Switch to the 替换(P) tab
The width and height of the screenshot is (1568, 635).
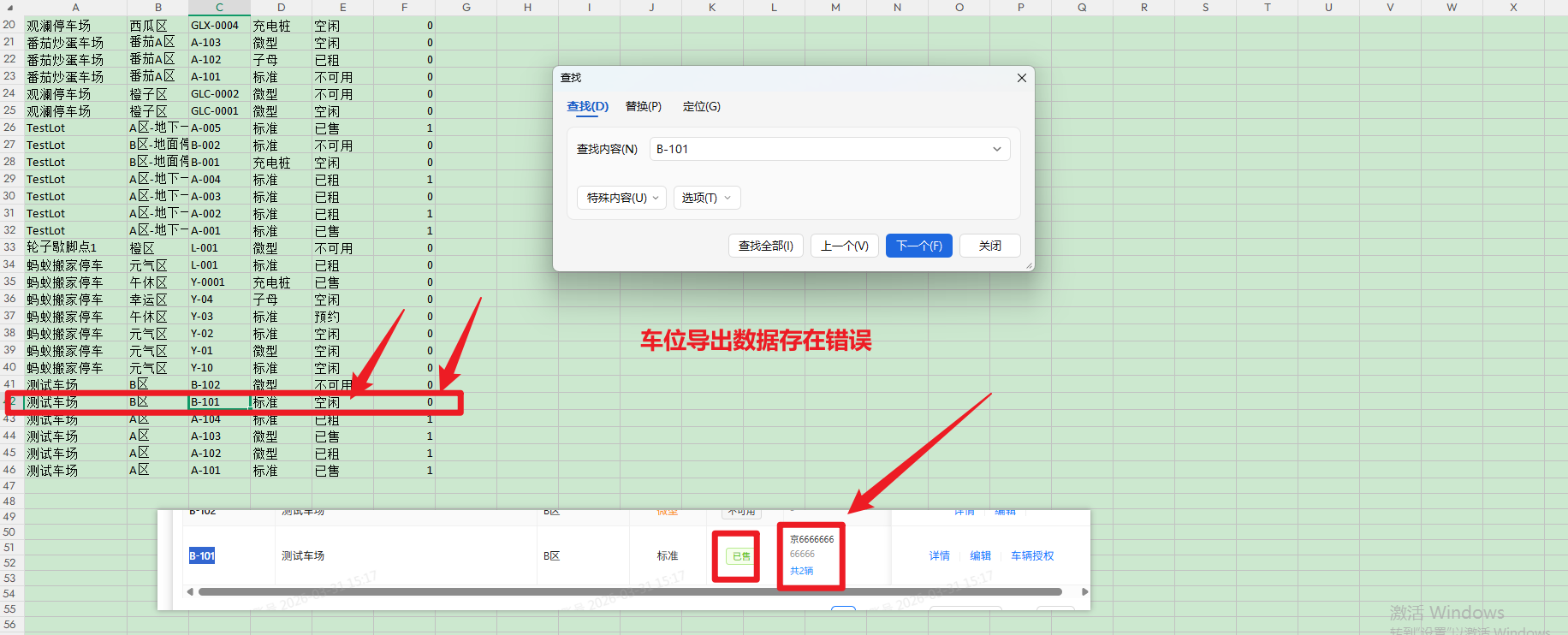pyautogui.click(x=643, y=107)
